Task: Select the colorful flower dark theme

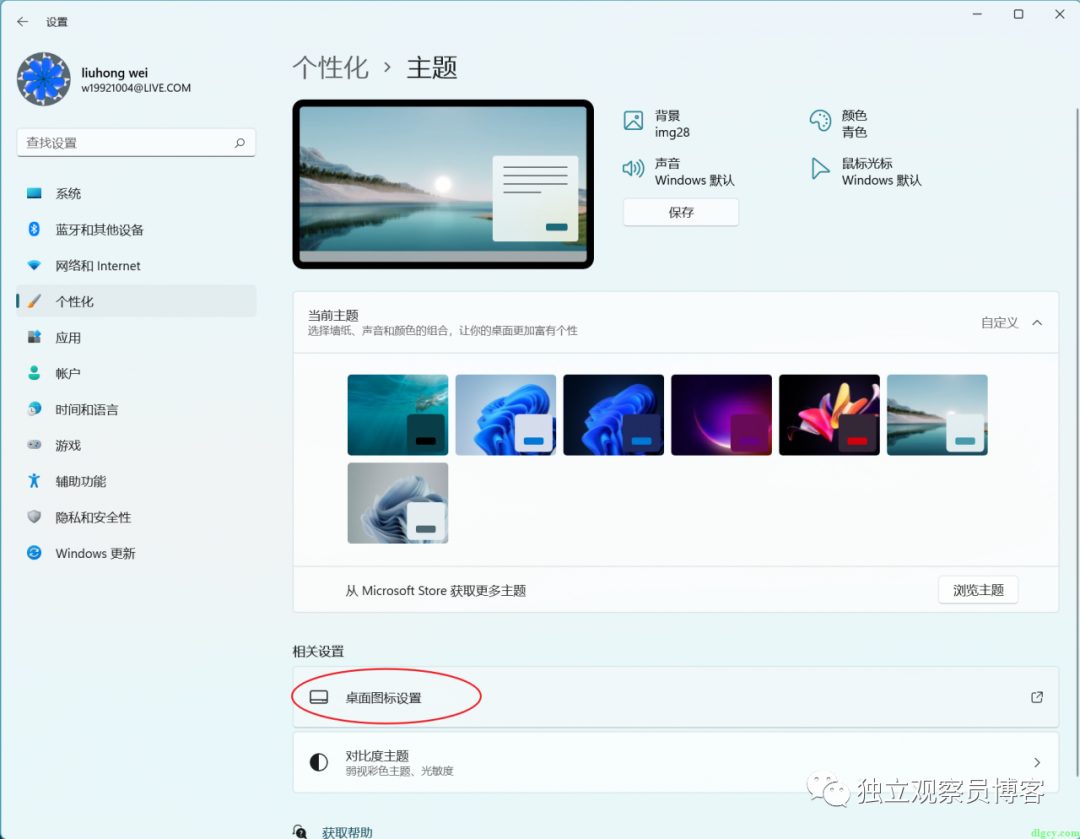Action: coord(829,415)
